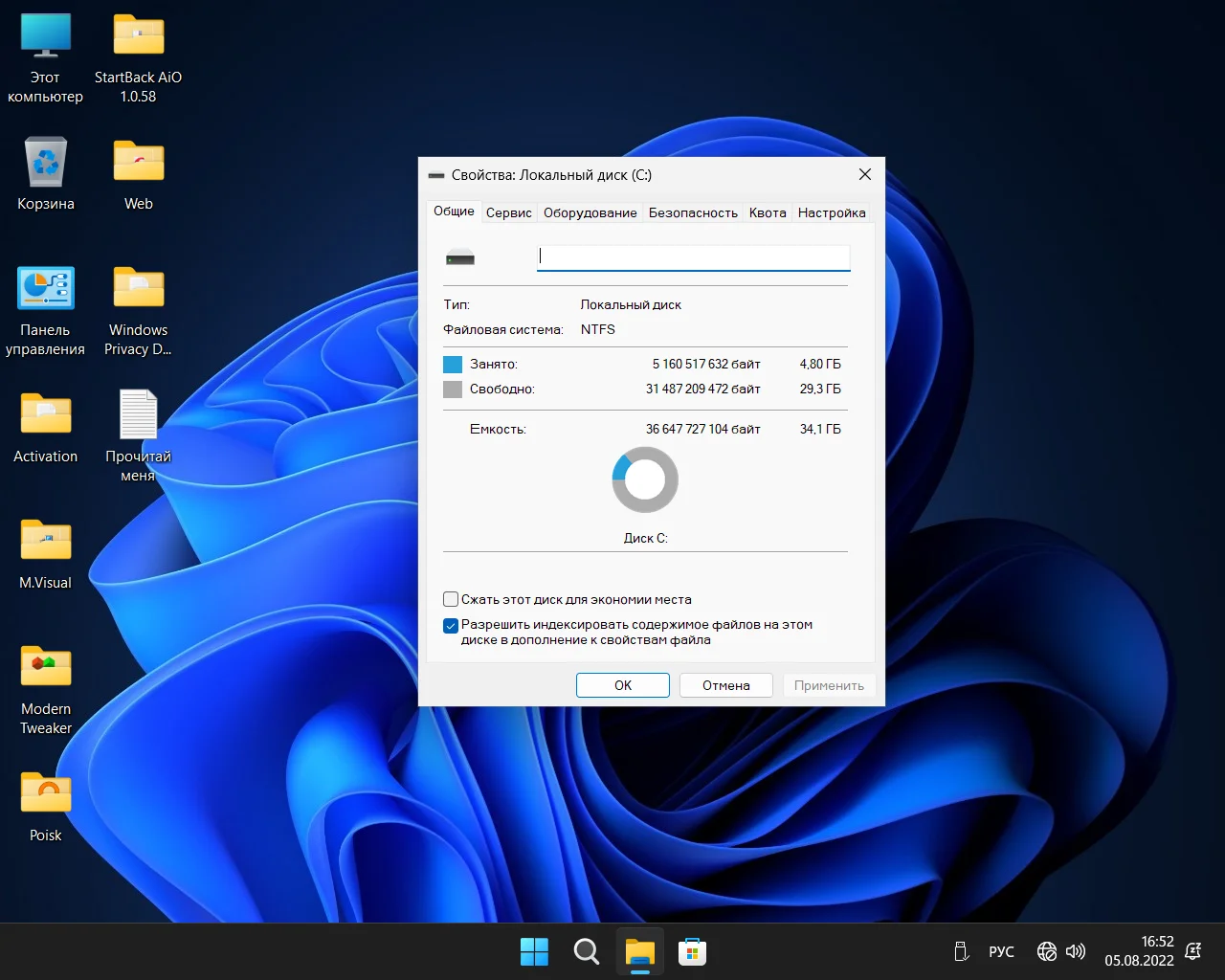Open the Windows Start menu

coord(534,951)
